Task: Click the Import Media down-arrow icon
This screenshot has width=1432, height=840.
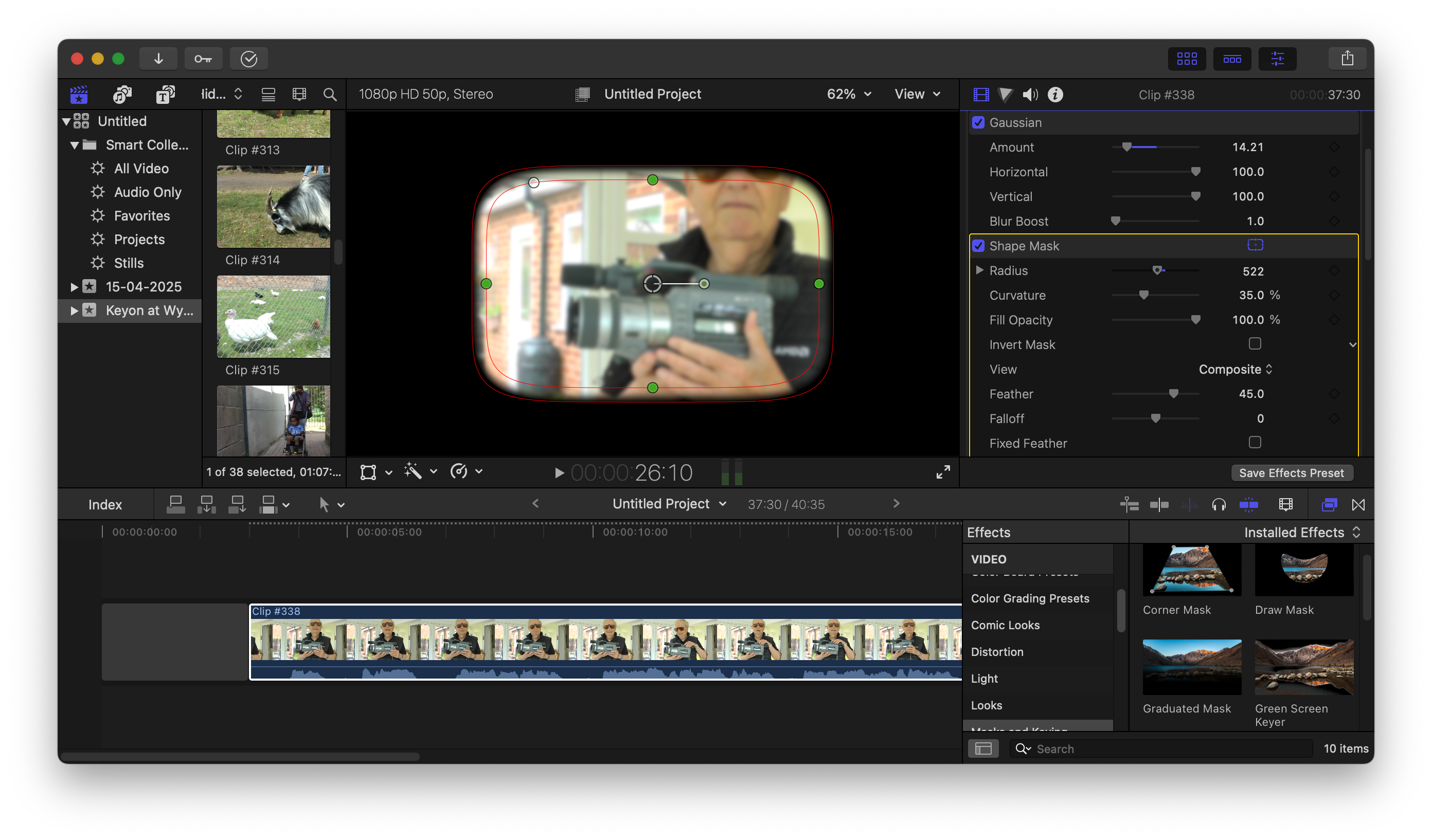Action: pos(158,59)
